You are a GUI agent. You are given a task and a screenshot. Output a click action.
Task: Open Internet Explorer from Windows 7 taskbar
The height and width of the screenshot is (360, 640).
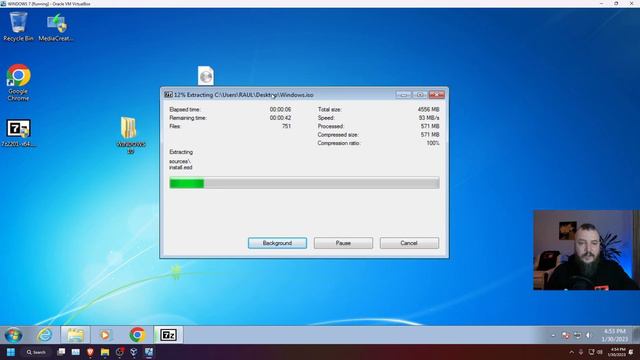tap(44, 335)
